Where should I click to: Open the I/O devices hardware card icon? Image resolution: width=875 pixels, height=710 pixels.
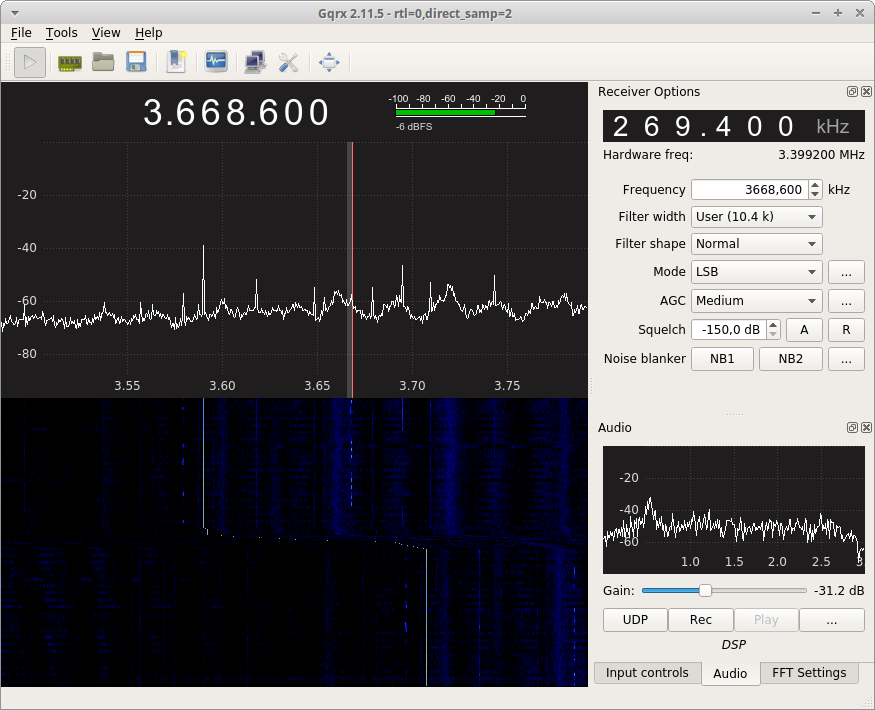click(x=70, y=63)
